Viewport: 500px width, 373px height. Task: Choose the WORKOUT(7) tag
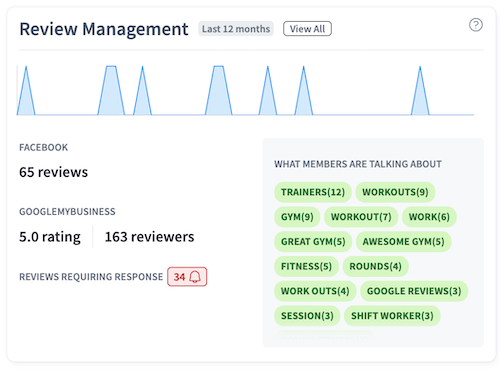click(361, 217)
